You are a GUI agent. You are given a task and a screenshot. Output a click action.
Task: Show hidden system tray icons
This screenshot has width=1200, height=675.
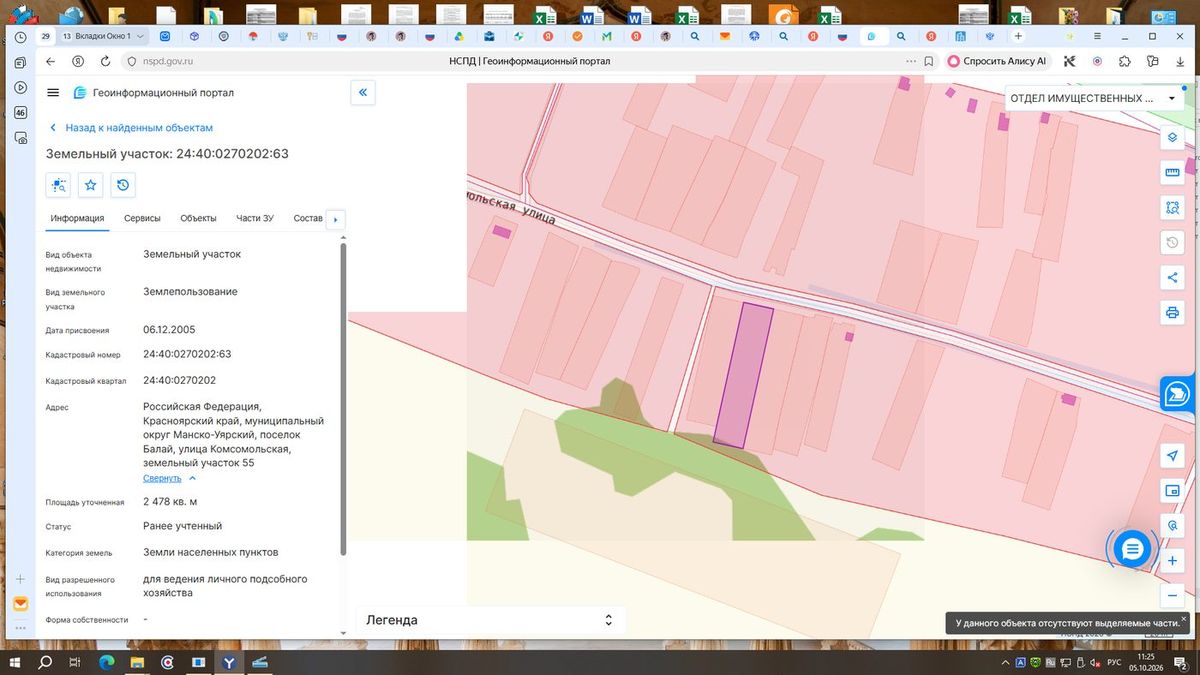click(x=1006, y=663)
